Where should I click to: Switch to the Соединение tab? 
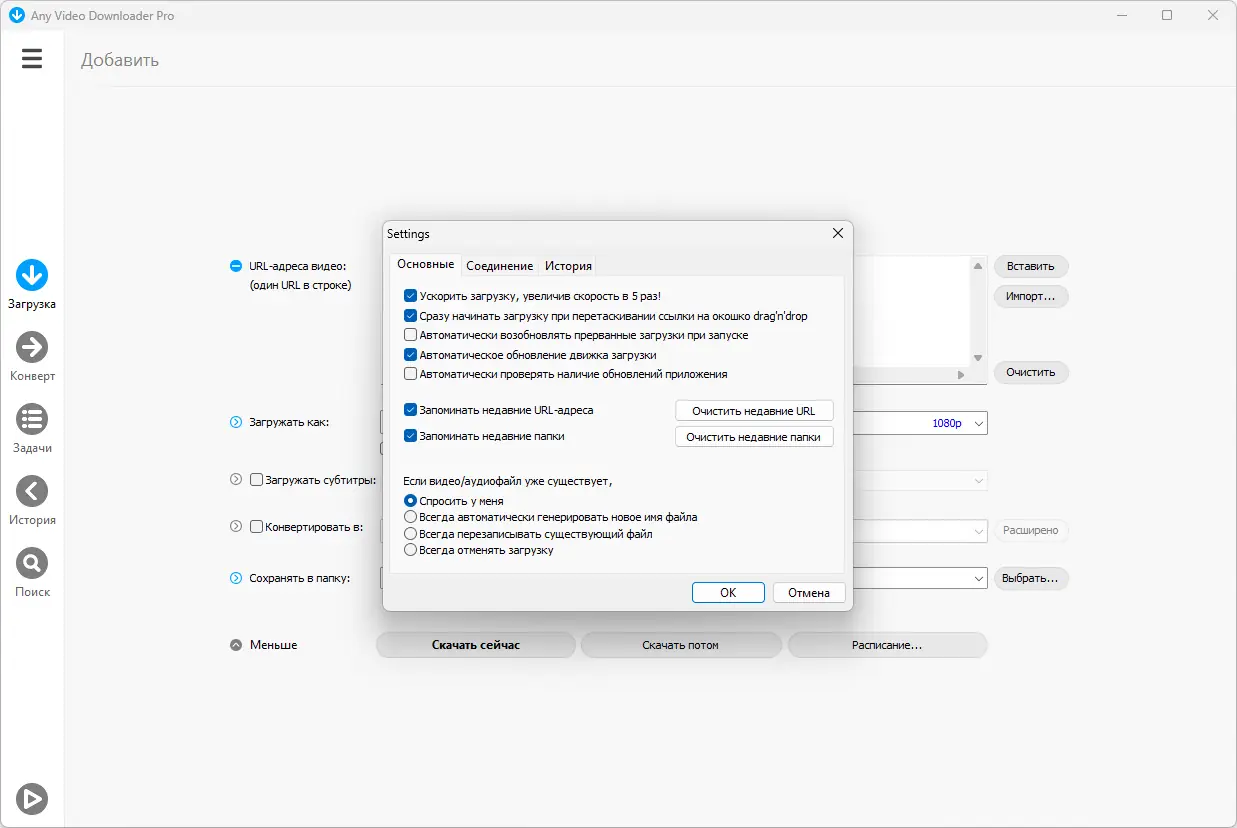(x=499, y=266)
